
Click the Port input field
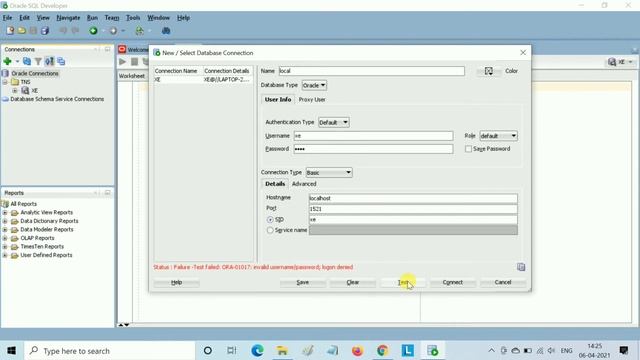tap(413, 209)
